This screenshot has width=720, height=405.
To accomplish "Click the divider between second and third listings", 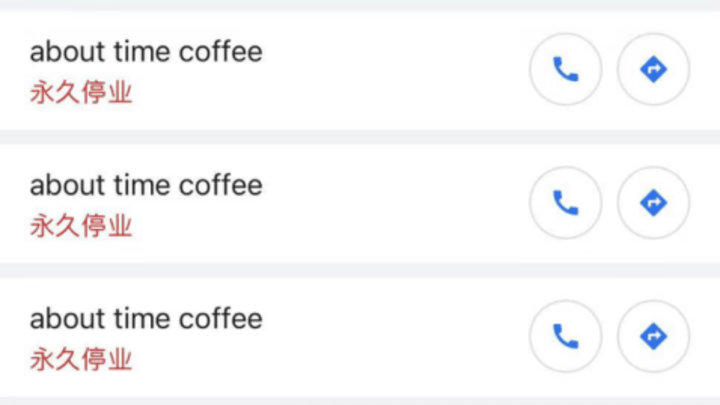I will click(x=360, y=270).
